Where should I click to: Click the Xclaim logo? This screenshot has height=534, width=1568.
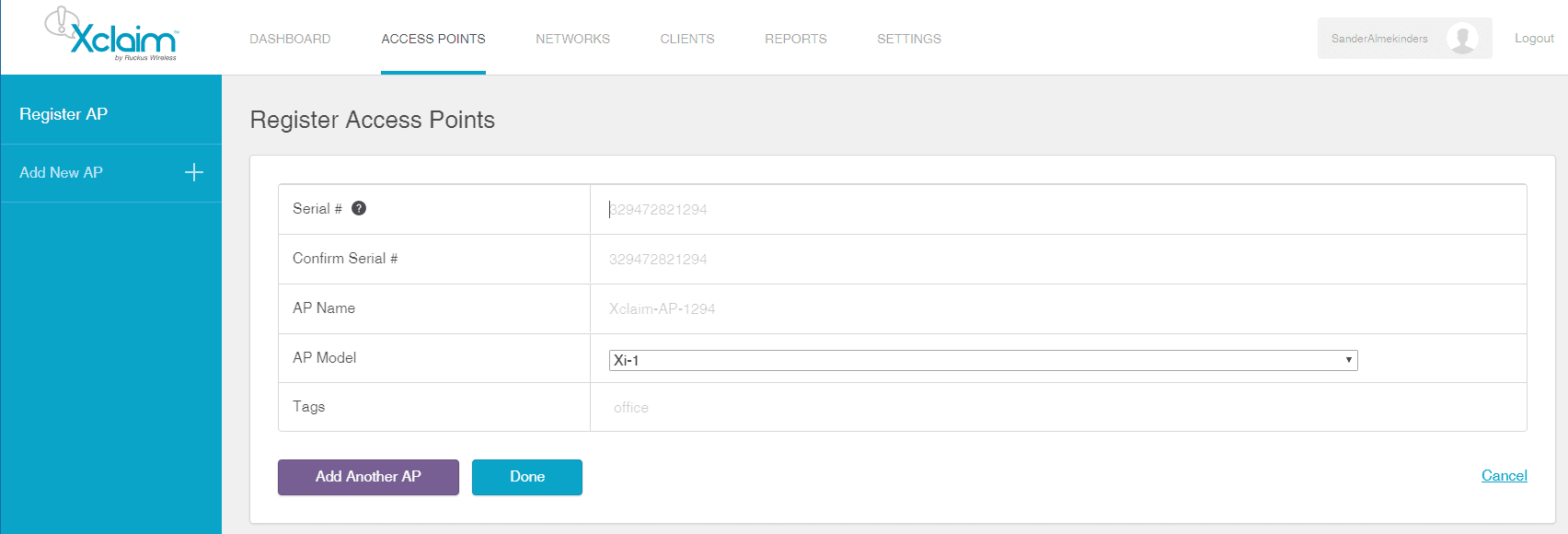point(111,34)
